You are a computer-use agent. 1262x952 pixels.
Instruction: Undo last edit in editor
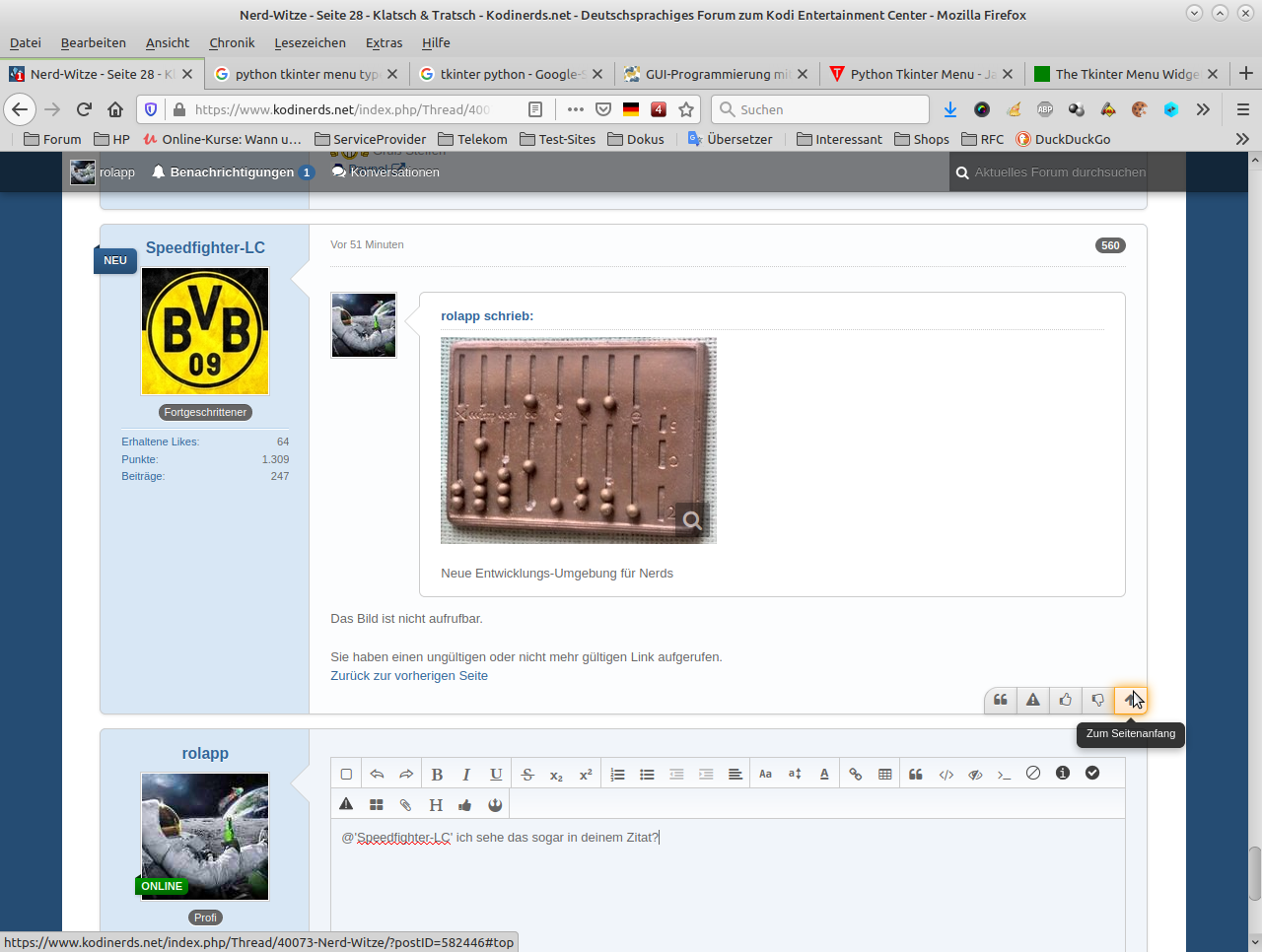[x=377, y=774]
